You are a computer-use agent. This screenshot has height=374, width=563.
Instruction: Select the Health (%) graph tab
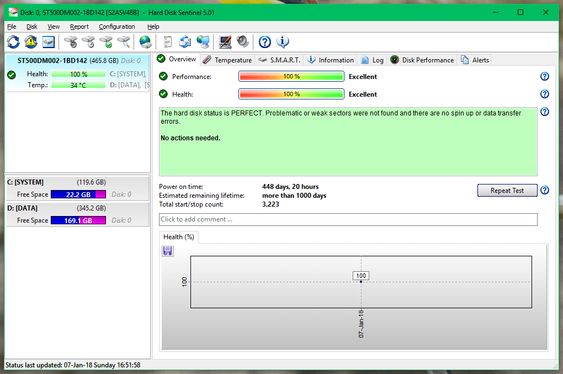[178, 237]
